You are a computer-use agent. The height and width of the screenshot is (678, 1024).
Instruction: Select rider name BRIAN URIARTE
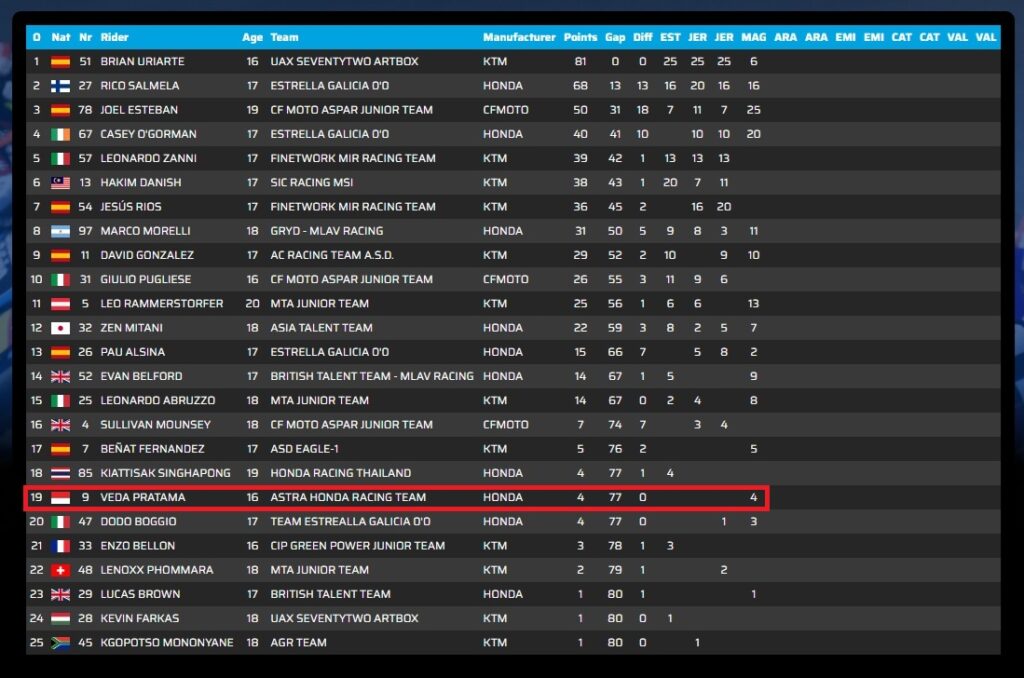coord(142,61)
